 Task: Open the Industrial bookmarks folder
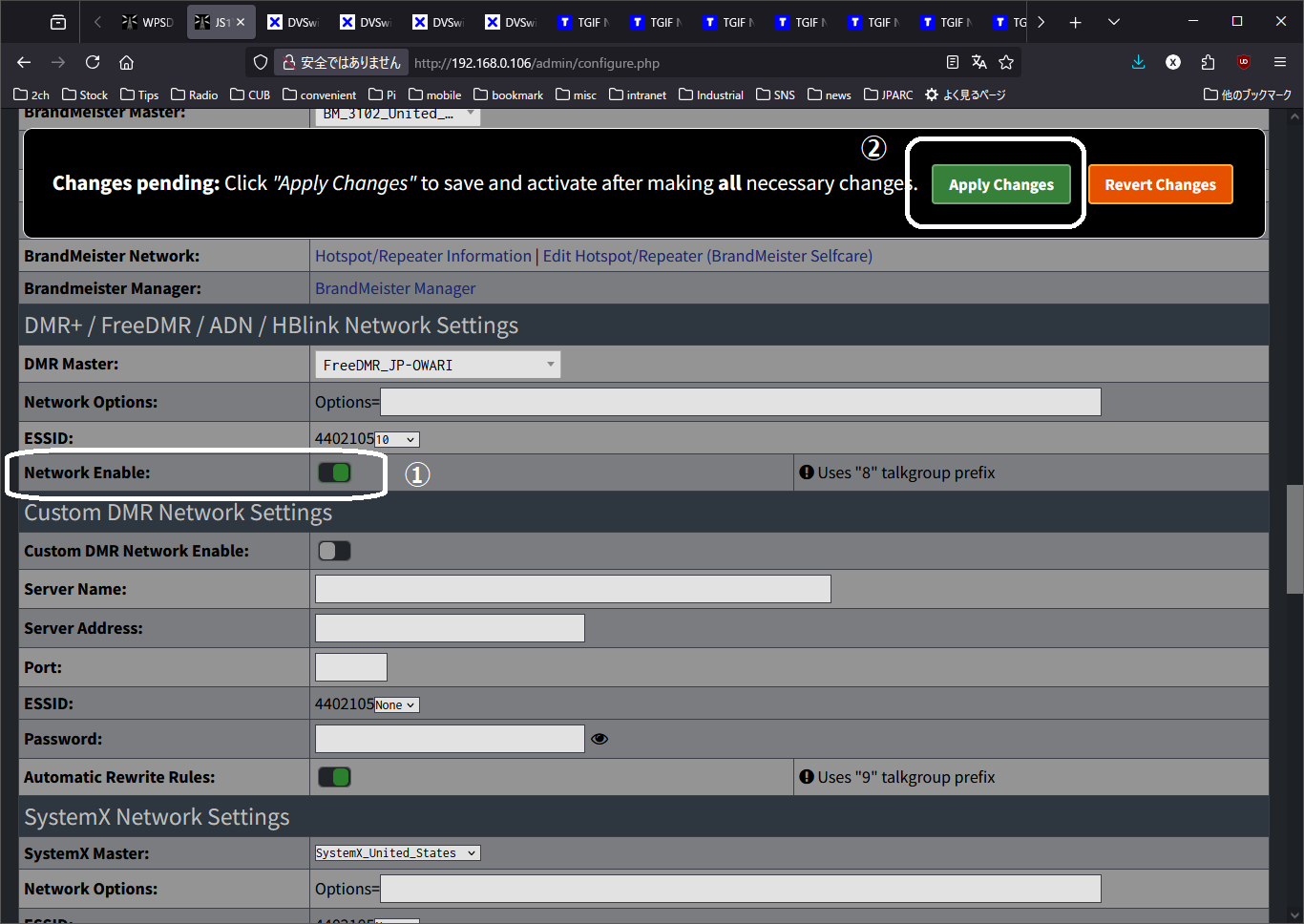[711, 94]
